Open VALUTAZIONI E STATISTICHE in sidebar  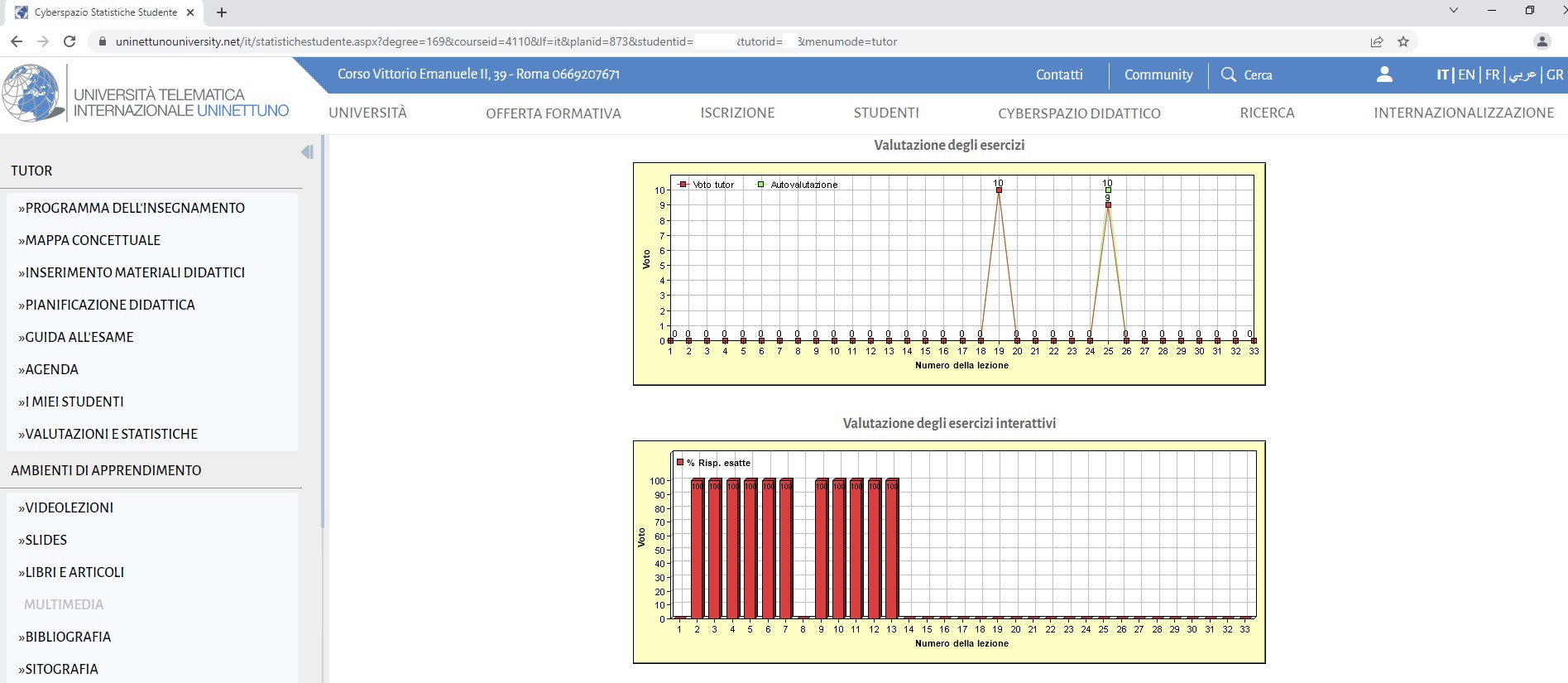coord(112,434)
